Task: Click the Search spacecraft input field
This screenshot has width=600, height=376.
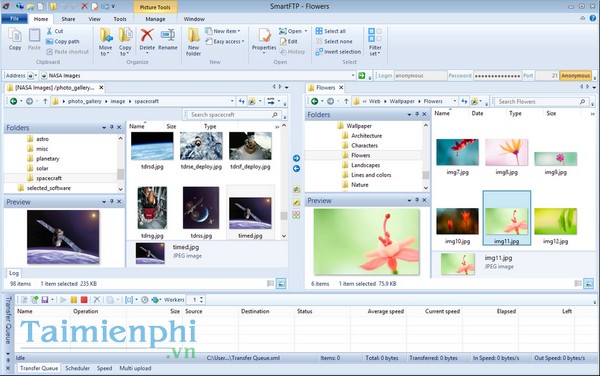Action: (x=231, y=115)
